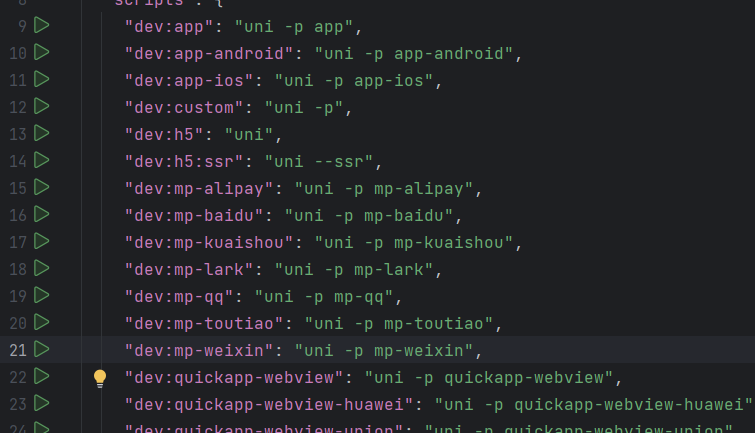Click the "uni -p mp-weixin" string

coord(384,351)
